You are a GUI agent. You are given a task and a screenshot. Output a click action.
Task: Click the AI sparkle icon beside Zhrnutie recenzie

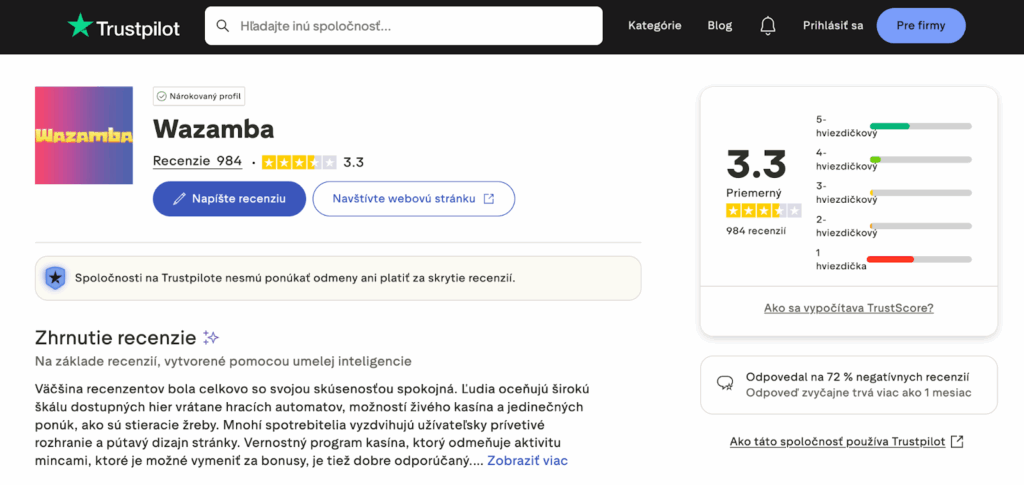(211, 337)
